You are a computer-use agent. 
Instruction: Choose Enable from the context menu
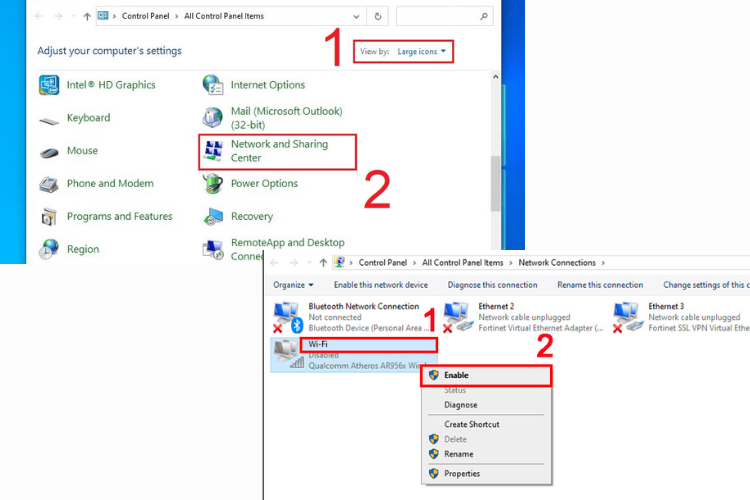pyautogui.click(x=486, y=376)
